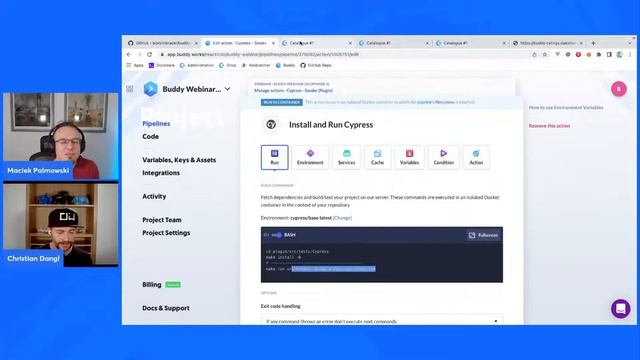Screen dimensions: 640x360
Task: Click Maciek Palmowski's webcam video
Action: 60,136
